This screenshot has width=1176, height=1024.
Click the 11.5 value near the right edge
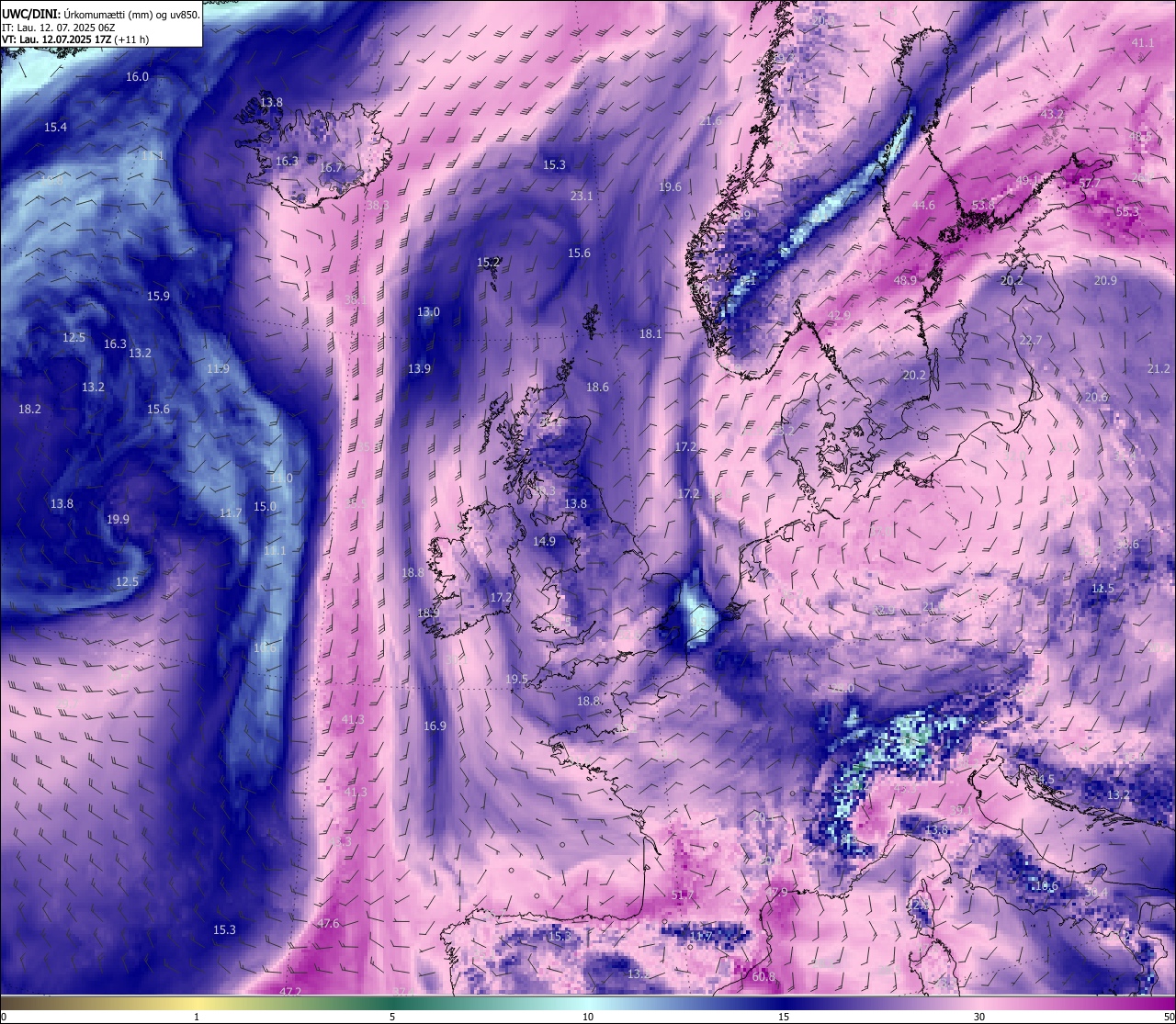[1102, 589]
